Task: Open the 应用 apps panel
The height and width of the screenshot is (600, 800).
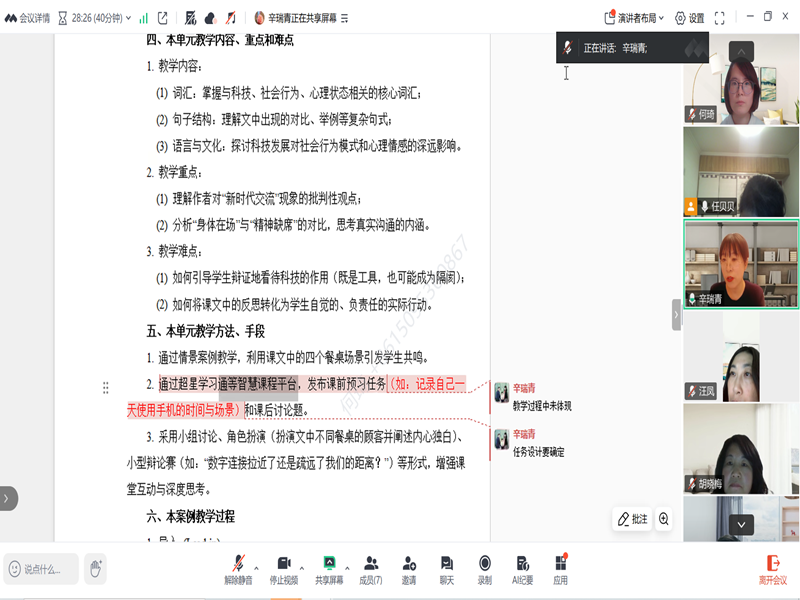Action: [x=560, y=568]
